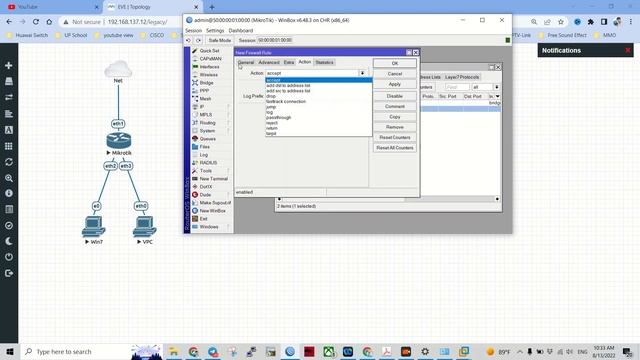Open CAPsMAN in WinBox sidebar
The width and height of the screenshot is (640, 360).
tap(210, 59)
